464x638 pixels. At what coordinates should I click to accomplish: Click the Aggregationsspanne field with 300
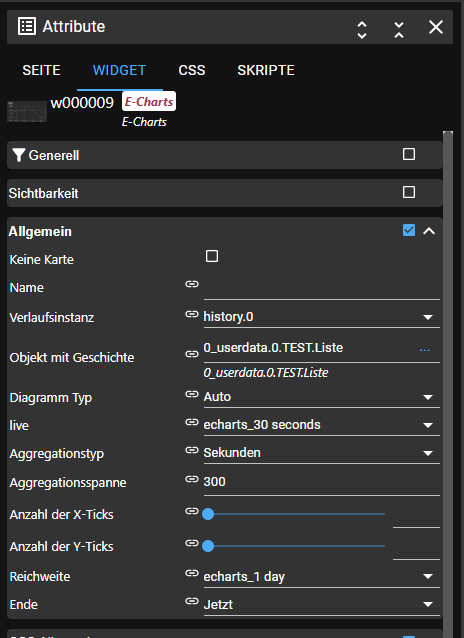(322, 483)
